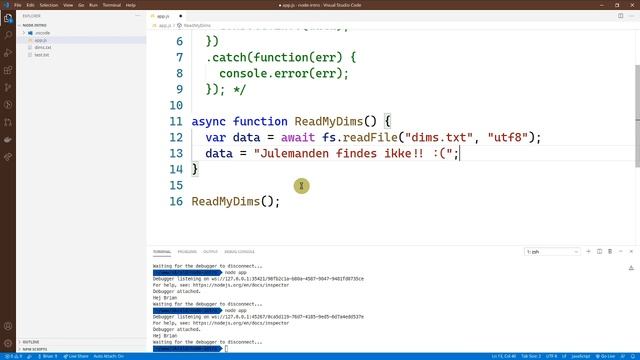Maximize terminal panel with chevron icon
Screen dimensions: 640x360
(x=620, y=251)
